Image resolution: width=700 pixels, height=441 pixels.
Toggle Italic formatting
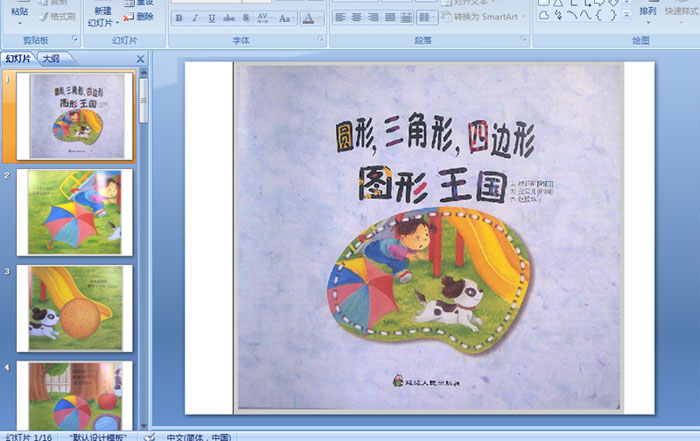(x=195, y=18)
